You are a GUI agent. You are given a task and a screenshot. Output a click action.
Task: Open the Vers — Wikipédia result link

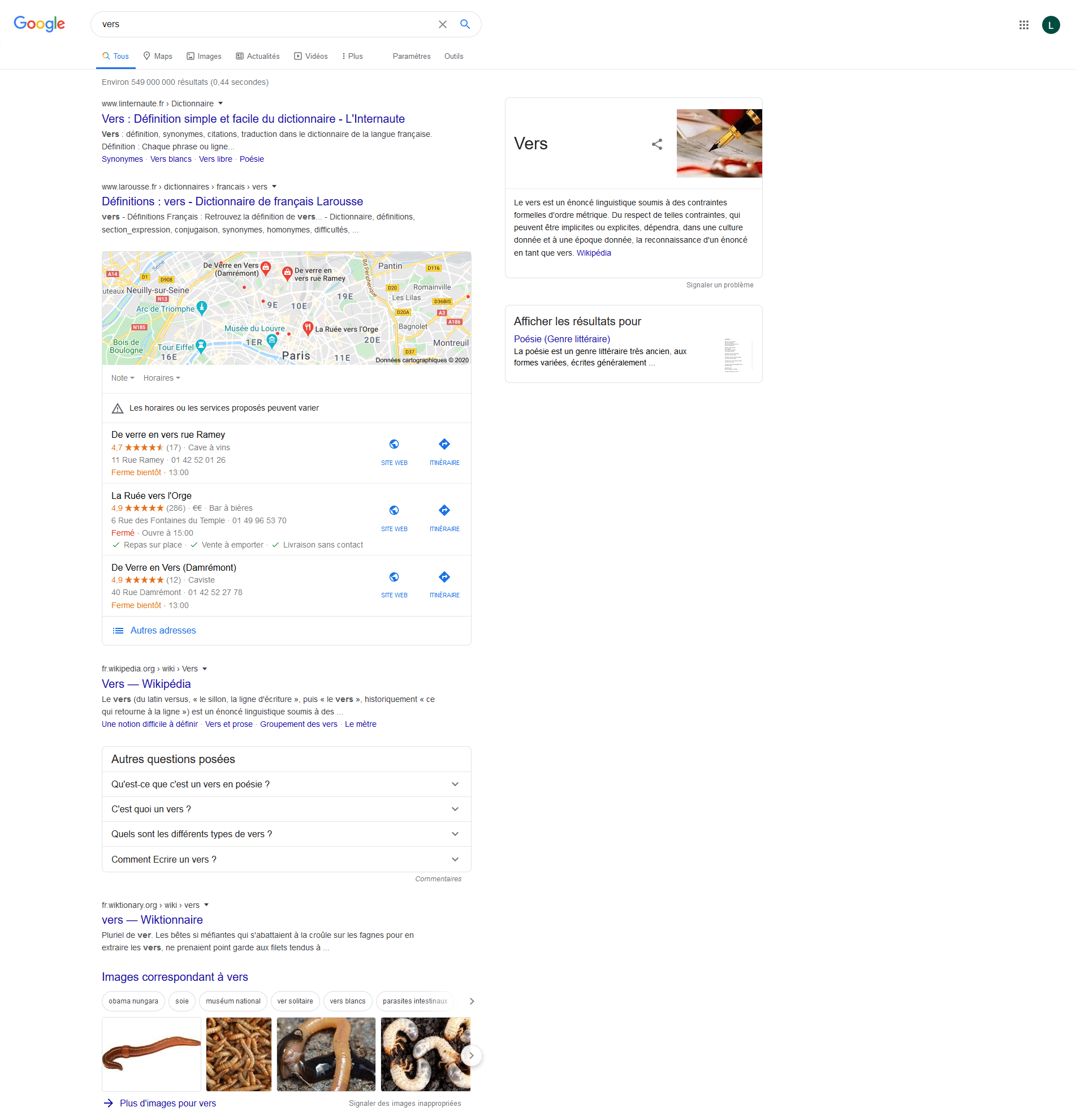[x=146, y=684]
